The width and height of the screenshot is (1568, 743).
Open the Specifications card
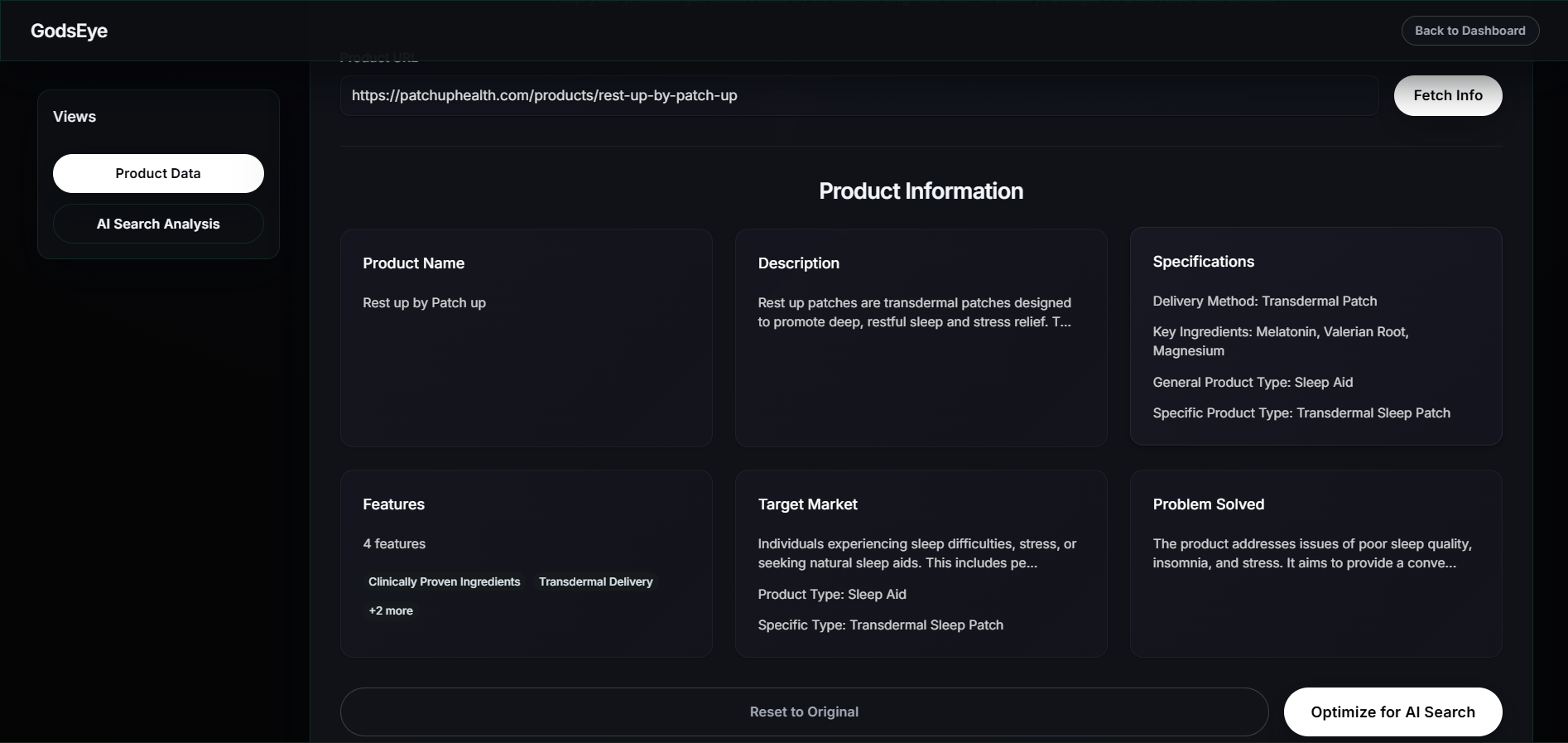pos(1315,336)
